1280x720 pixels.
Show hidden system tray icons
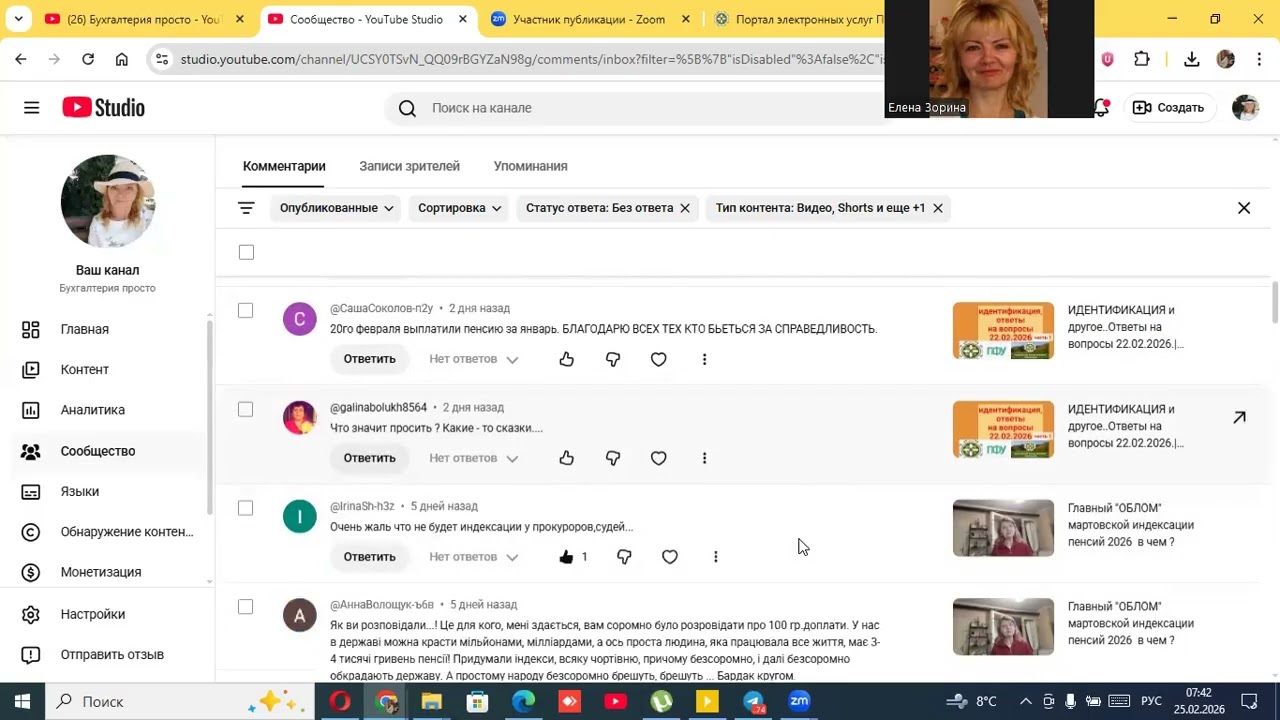point(1025,701)
